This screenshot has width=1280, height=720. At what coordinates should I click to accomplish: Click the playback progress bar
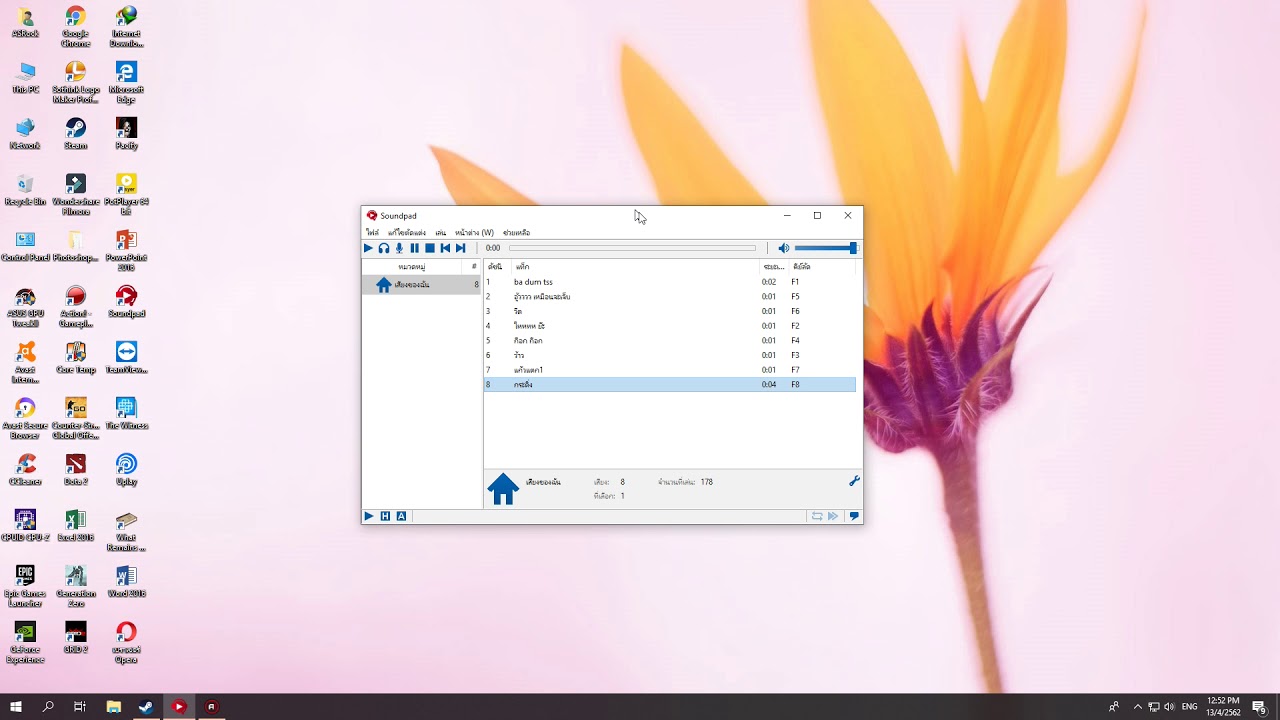point(632,248)
